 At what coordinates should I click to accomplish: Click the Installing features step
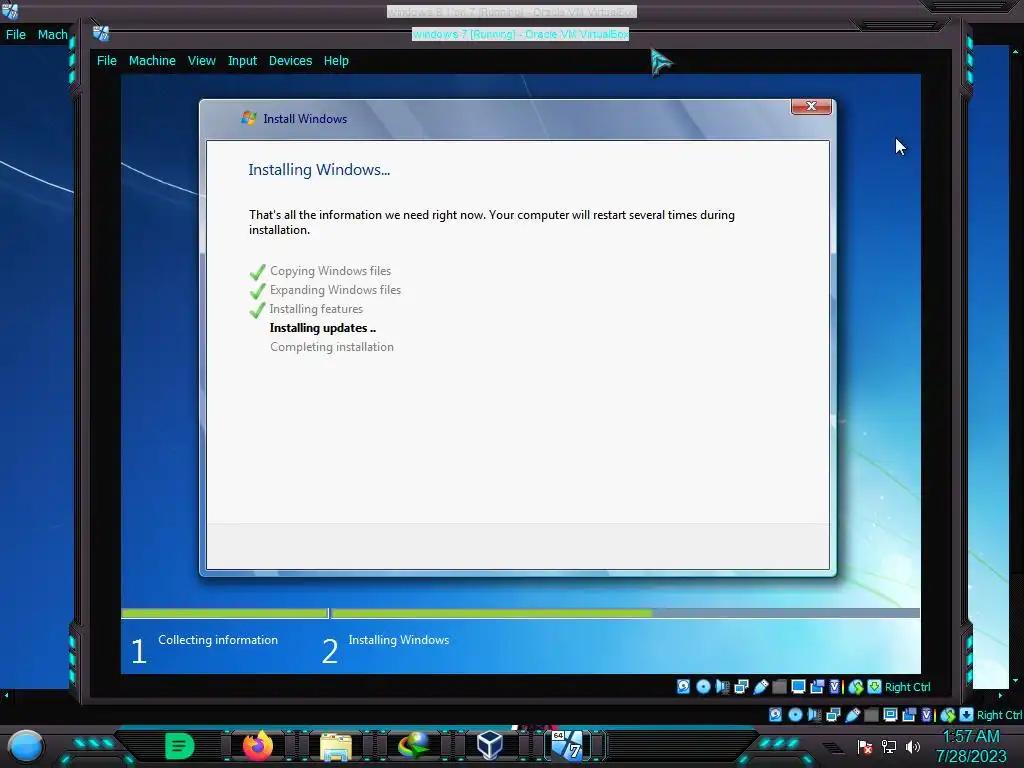pyautogui.click(x=316, y=309)
